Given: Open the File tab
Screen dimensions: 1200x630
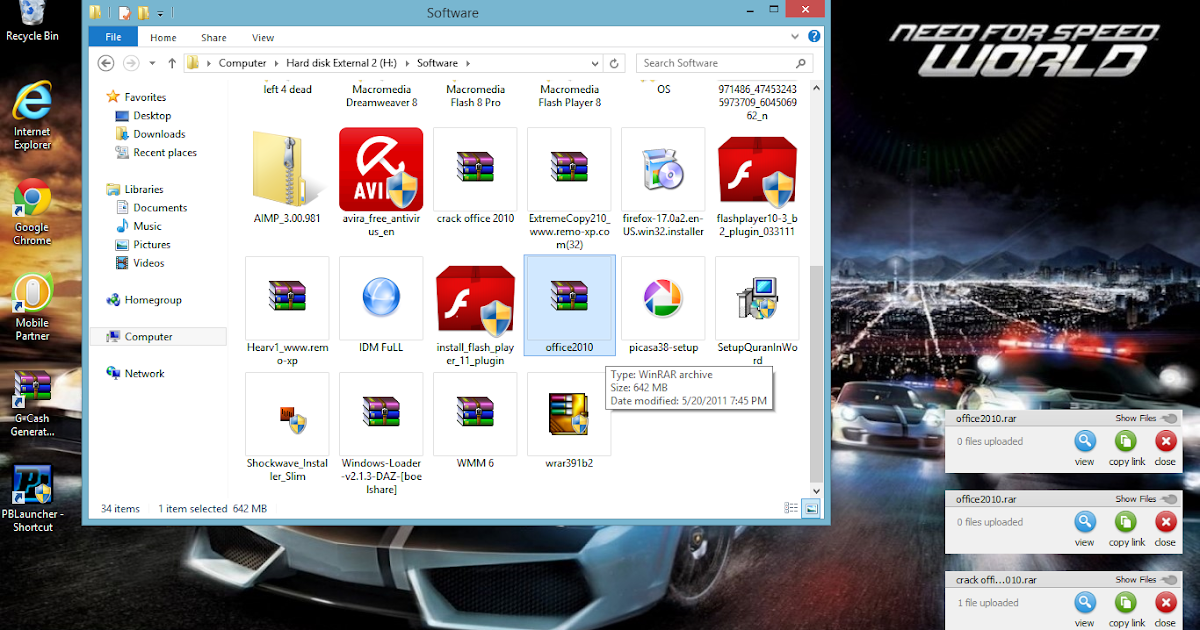Looking at the screenshot, I should [x=113, y=38].
